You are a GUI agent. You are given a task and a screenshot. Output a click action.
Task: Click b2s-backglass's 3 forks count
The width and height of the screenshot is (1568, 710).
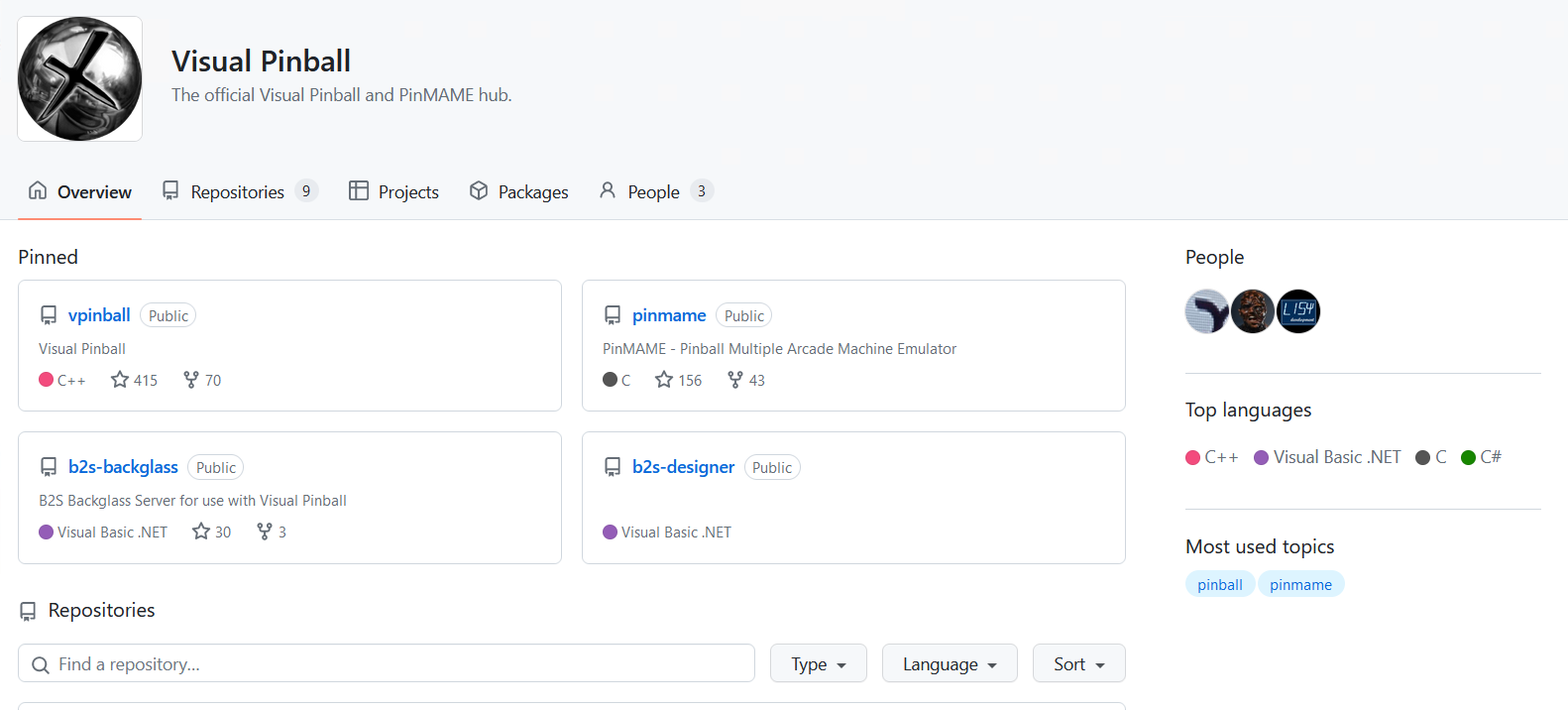(x=282, y=532)
